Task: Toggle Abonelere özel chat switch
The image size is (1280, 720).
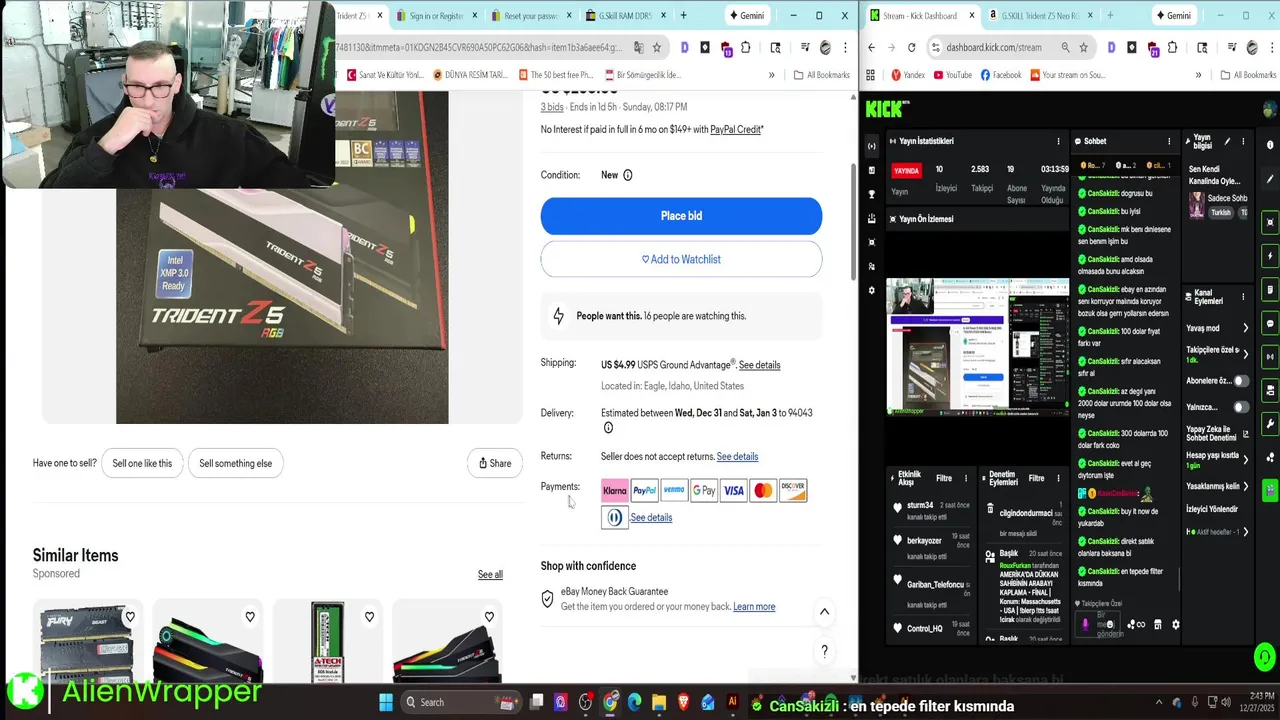Action: (x=1240, y=381)
